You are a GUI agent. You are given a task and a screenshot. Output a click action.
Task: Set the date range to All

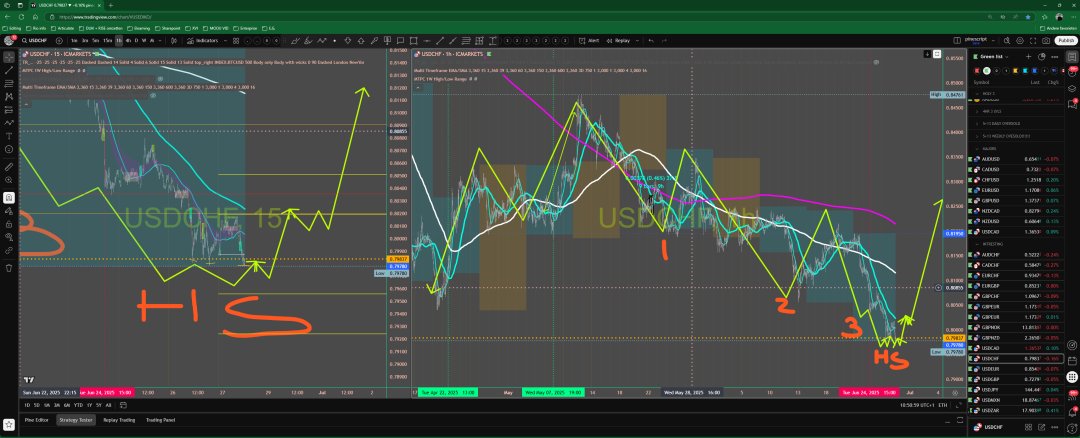108,405
